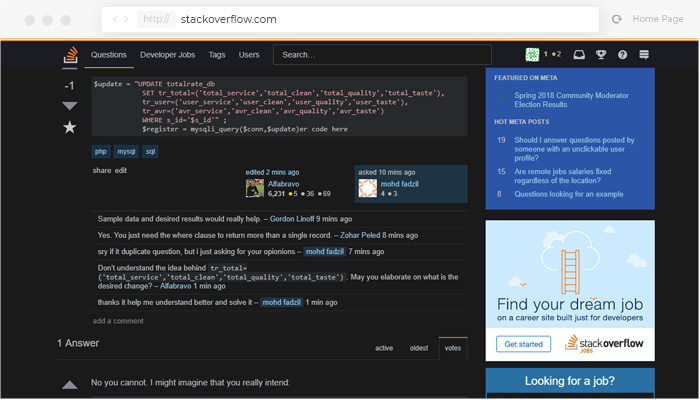Open the green user avatar profile
The width and height of the screenshot is (700, 400).
point(532,54)
